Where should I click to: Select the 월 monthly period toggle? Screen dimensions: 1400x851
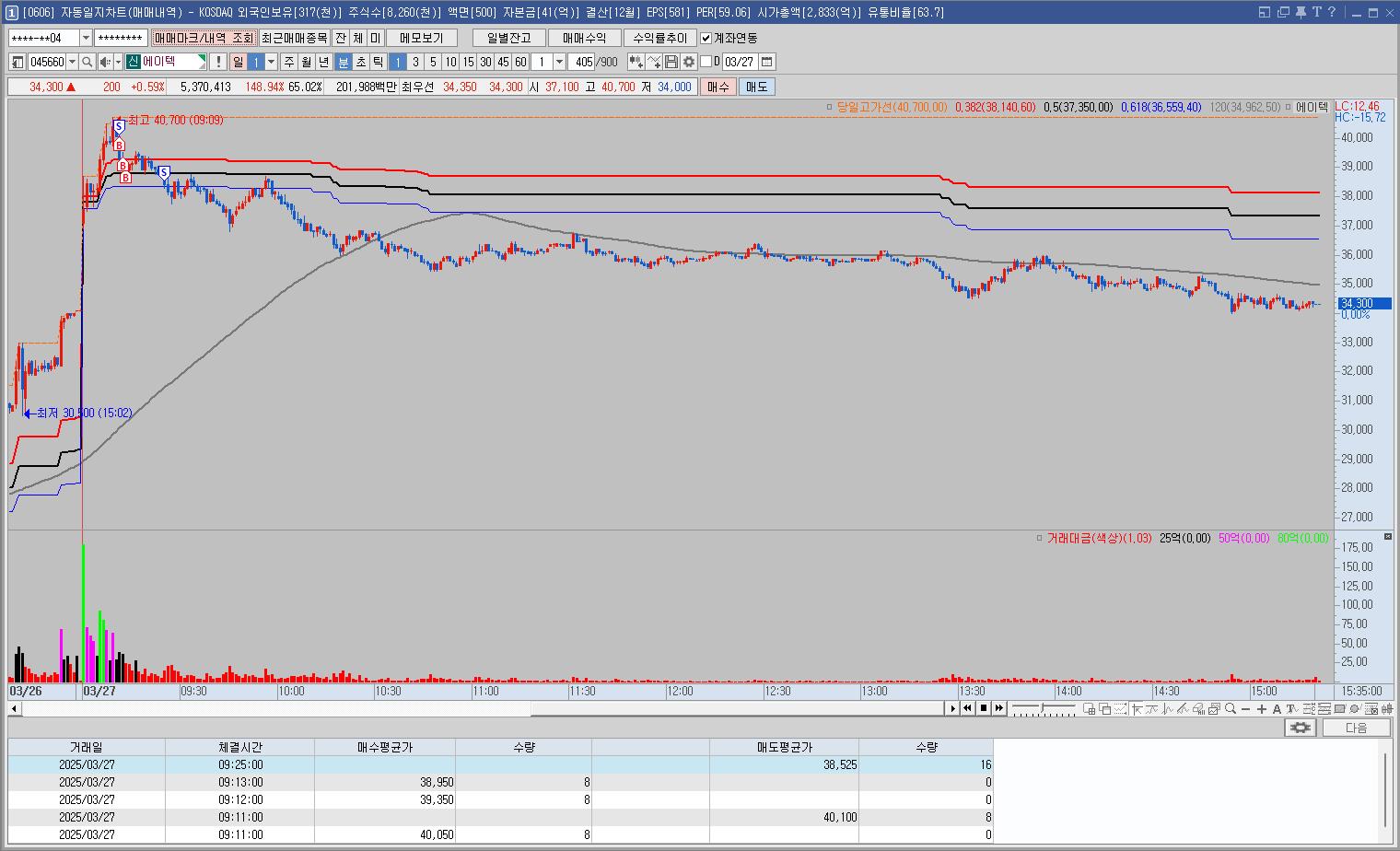(306, 62)
